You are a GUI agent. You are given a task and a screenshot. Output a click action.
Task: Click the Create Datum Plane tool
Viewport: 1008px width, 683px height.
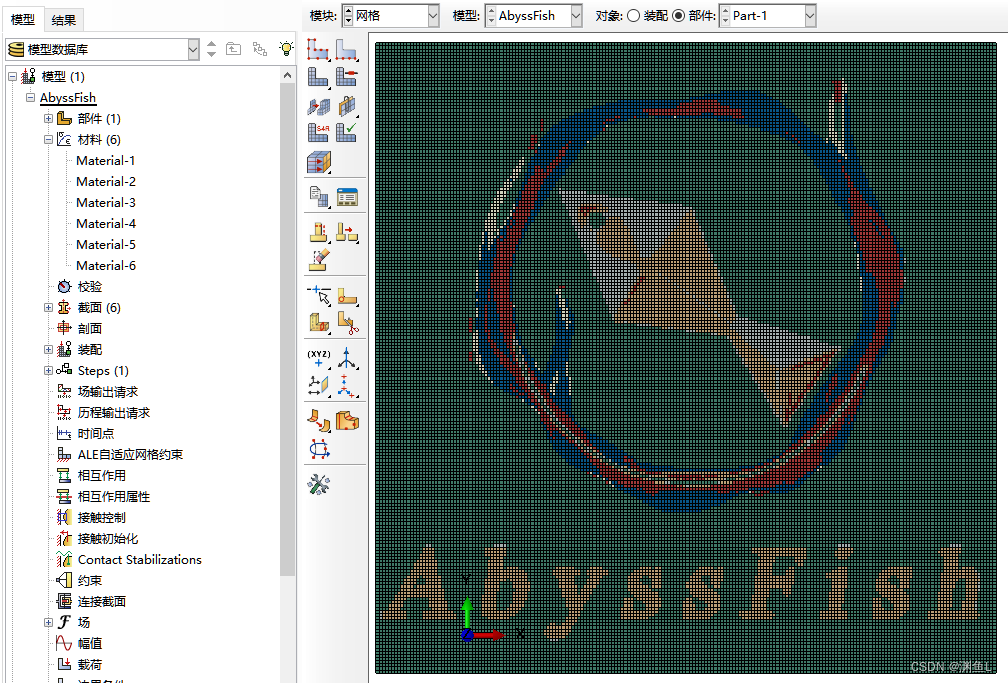coord(318,385)
